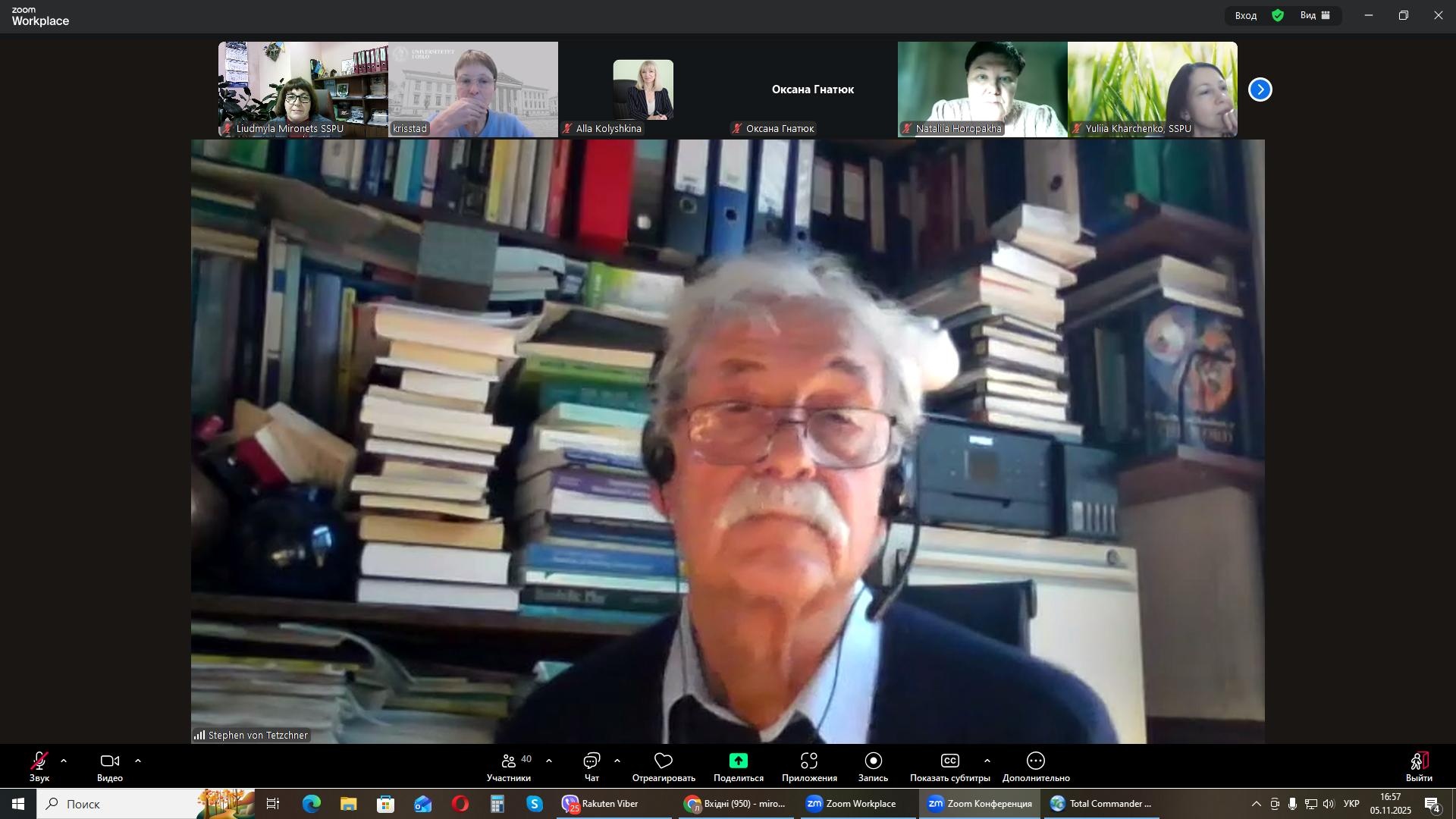Image resolution: width=1456 pixels, height=819 pixels.
Task: Toggle Показать субтитры captions button
Action: [949, 766]
